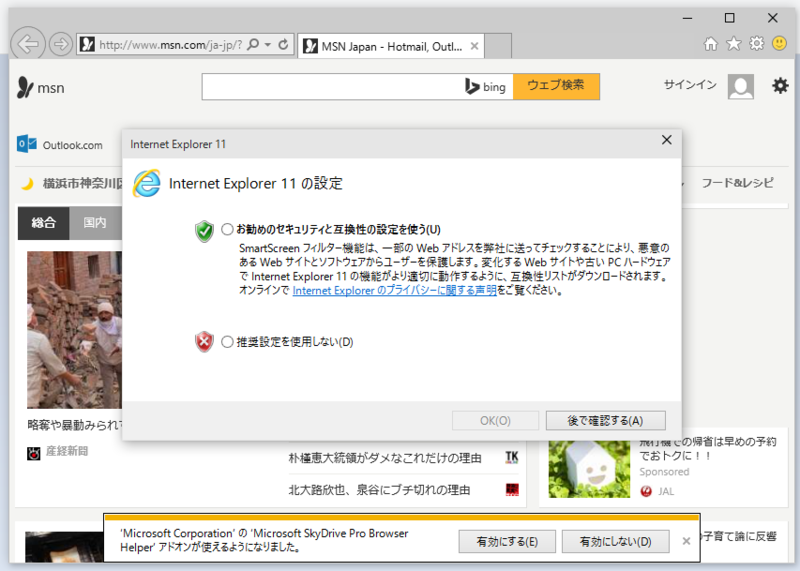800x571 pixels.
Task: Click the Refresh page icon
Action: point(283,44)
